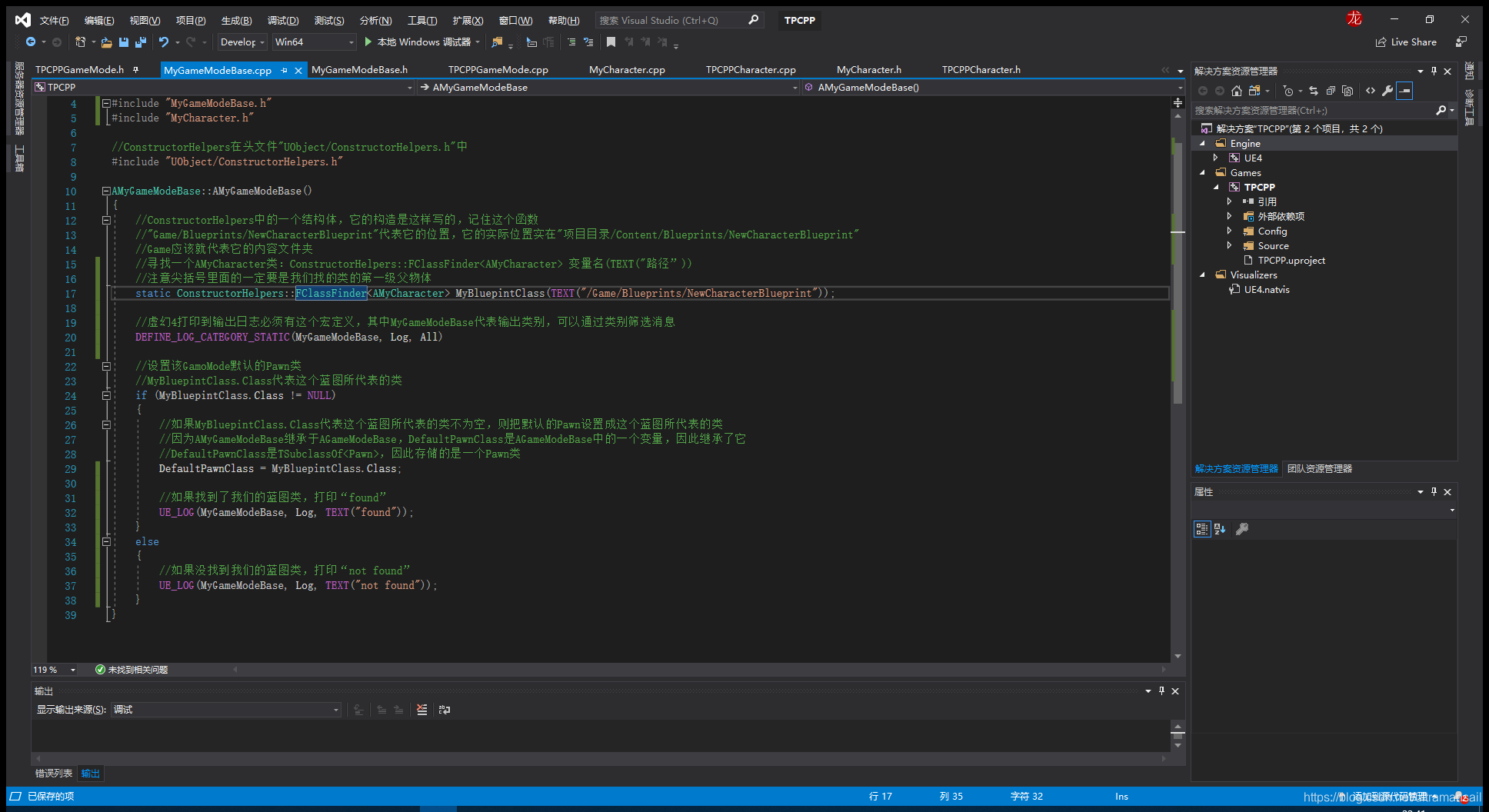Viewport: 1489px width, 812px height.
Task: Switch to 错误列表 tab at bottom
Action: coord(54,774)
